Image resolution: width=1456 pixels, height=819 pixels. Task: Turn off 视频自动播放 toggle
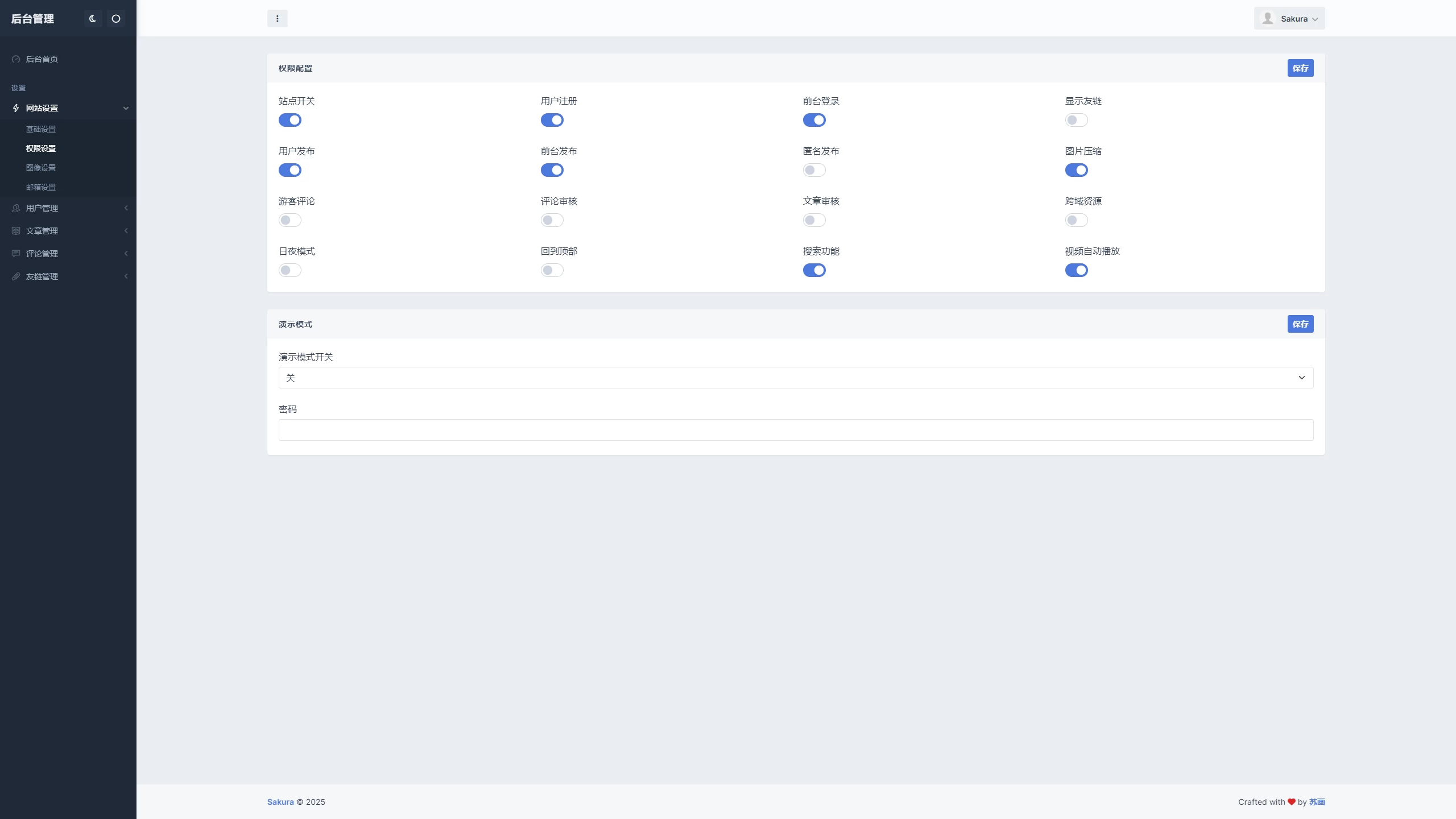point(1076,270)
